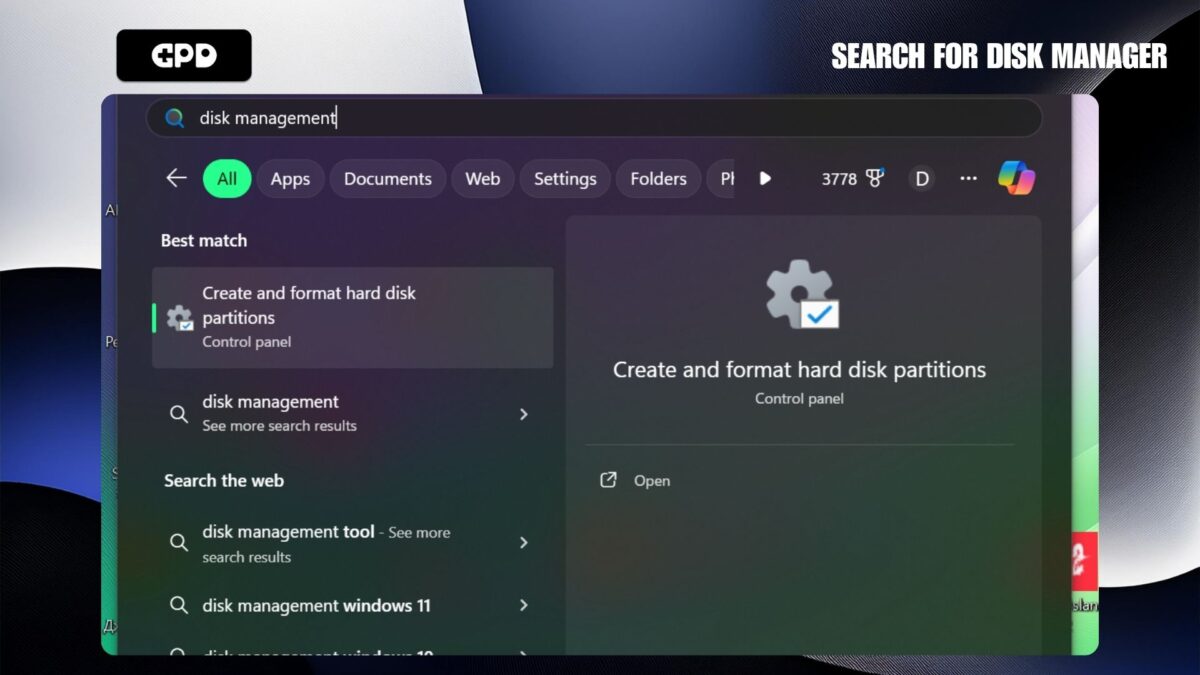
Task: Switch to the Documents filter
Action: click(x=387, y=178)
